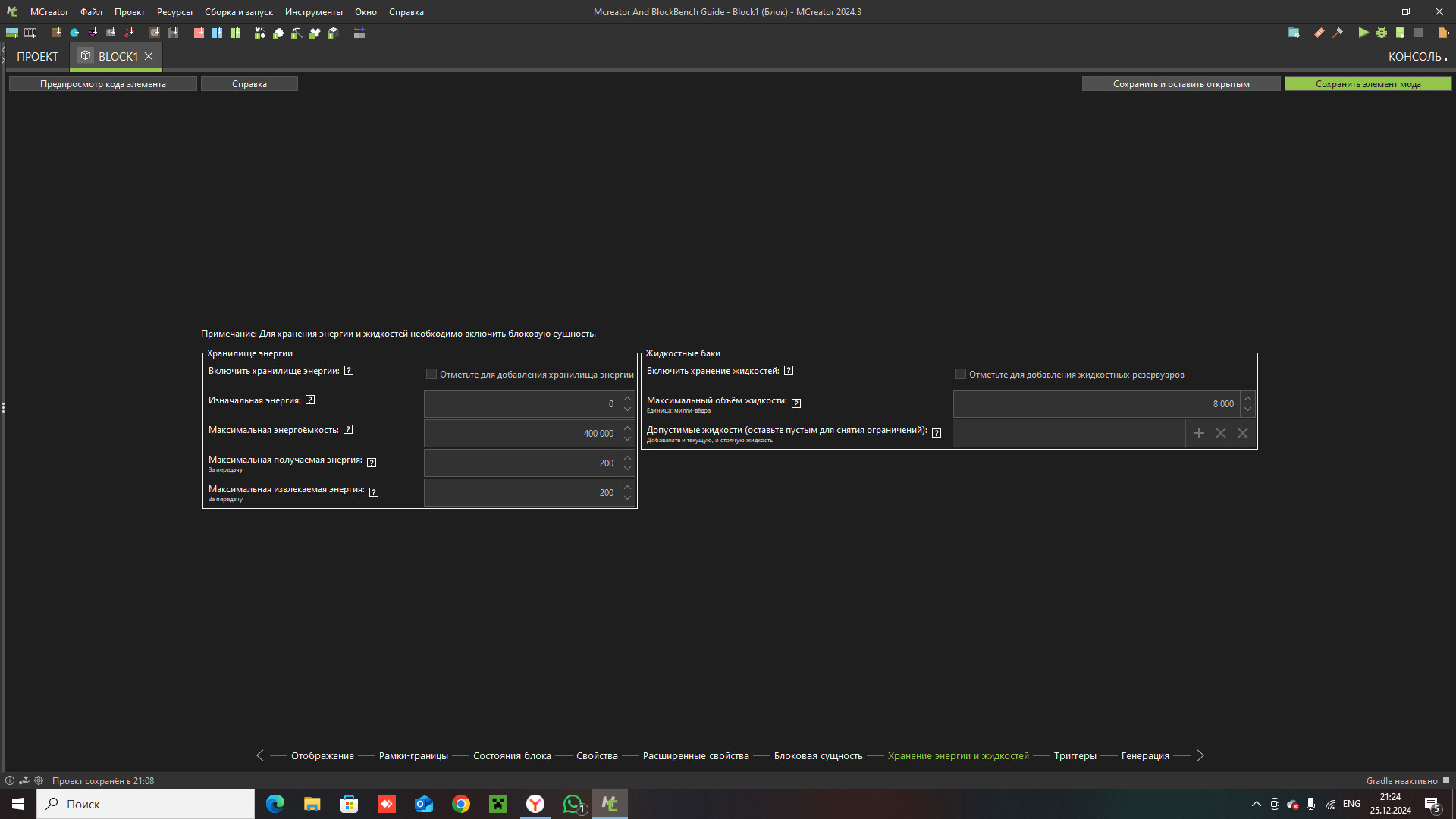This screenshot has height=819, width=1456.
Task: Enable the fluid tanks checkbox
Action: [x=961, y=374]
